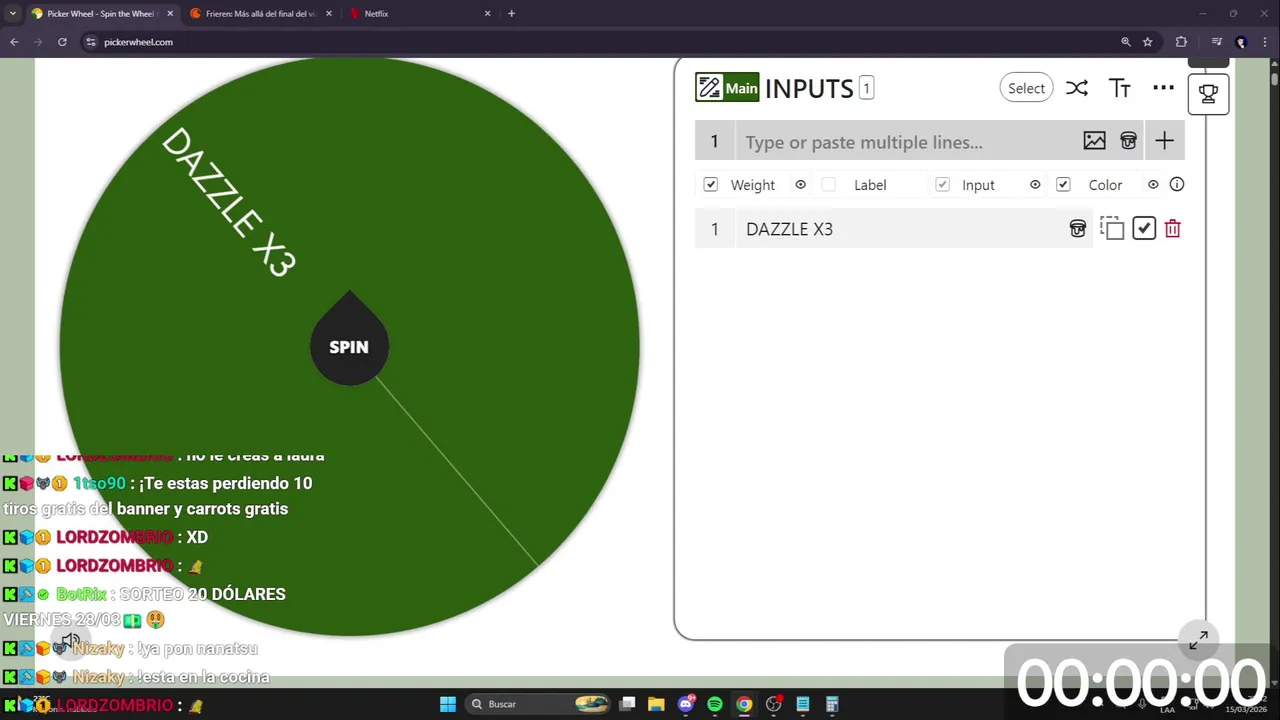Focus the 'Type or paste multiple lines' field
Viewport: 1280px width, 720px height.
pos(906,142)
